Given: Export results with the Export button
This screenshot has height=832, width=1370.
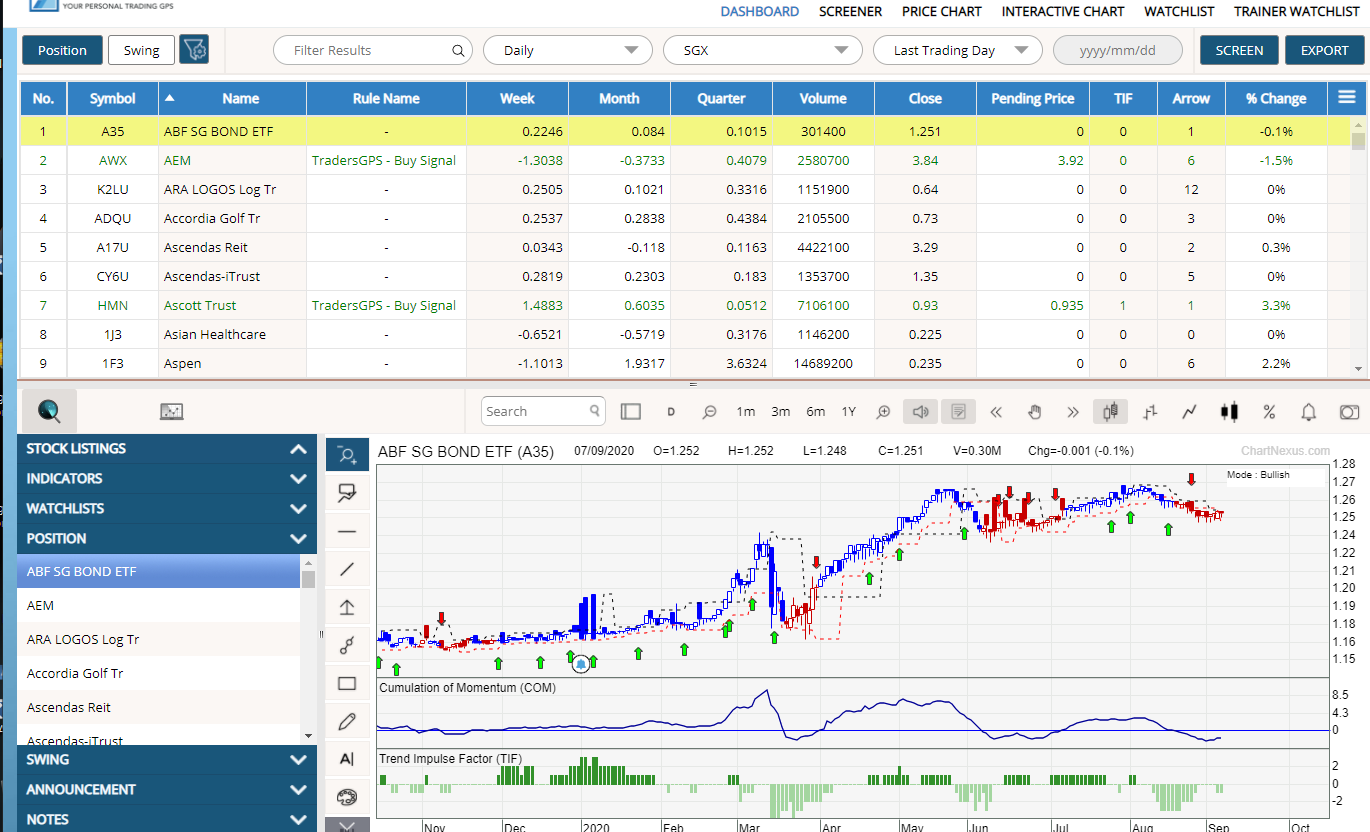Looking at the screenshot, I should point(1324,50).
